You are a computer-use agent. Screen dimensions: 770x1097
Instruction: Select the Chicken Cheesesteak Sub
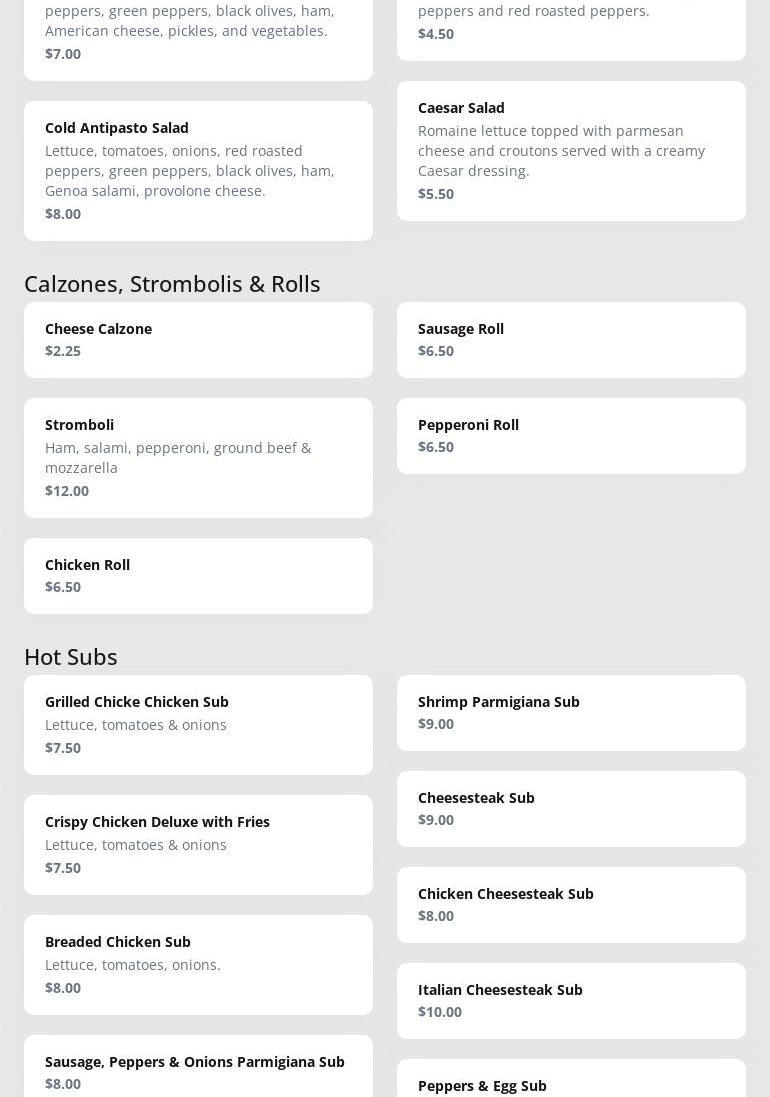pyautogui.click(x=571, y=904)
